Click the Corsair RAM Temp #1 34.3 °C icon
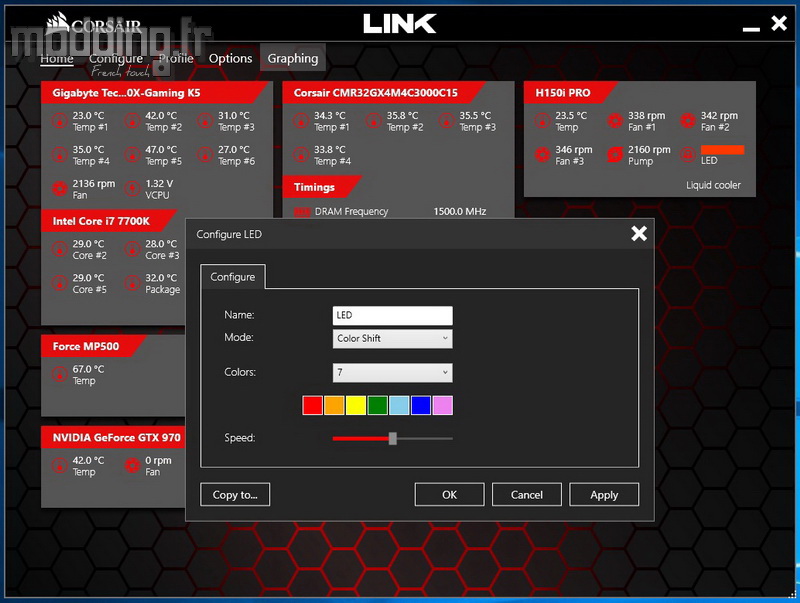 [x=301, y=121]
